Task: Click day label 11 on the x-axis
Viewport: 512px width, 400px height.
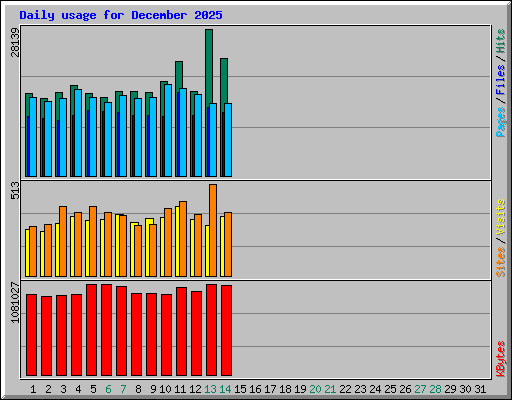Action: click(180, 389)
